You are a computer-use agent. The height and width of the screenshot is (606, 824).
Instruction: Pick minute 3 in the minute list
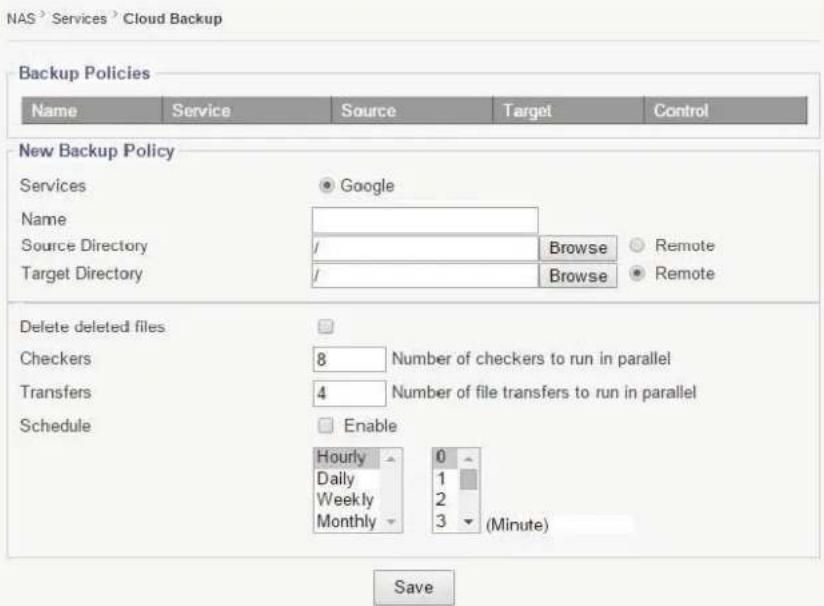coord(445,521)
